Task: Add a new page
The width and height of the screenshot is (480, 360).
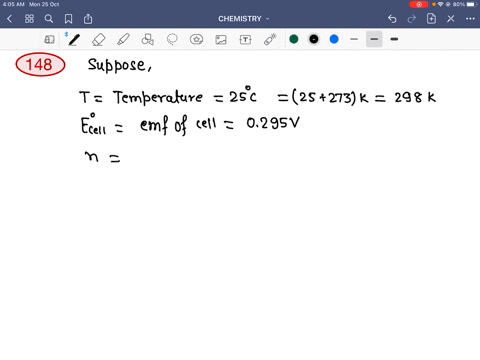Action: 431,19
